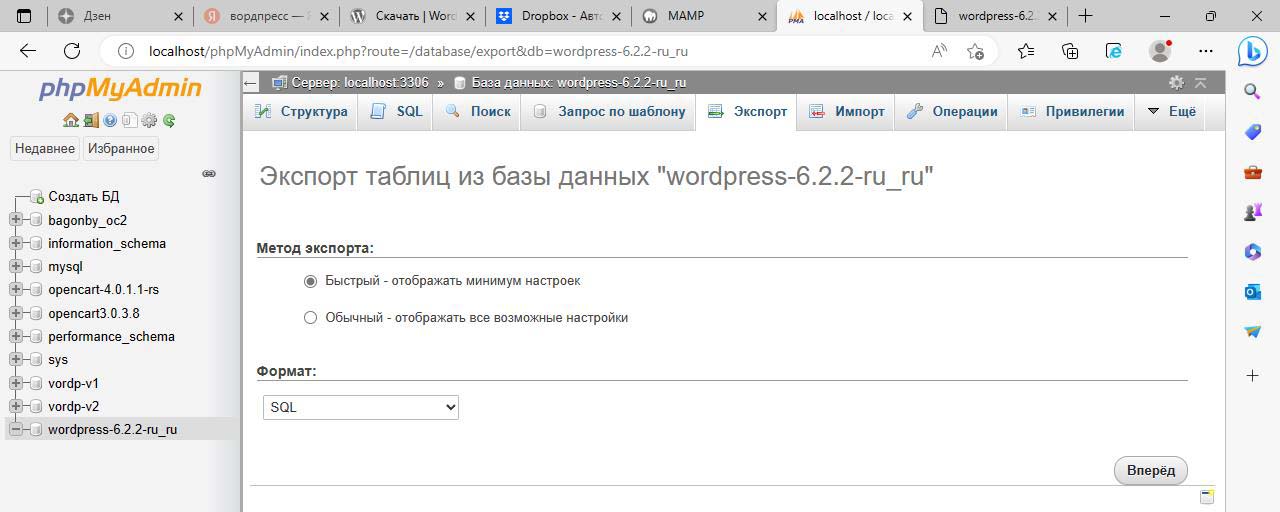Open the "Ещё" more tabs dropdown
Viewport: 1280px width, 512px height.
point(1172,112)
